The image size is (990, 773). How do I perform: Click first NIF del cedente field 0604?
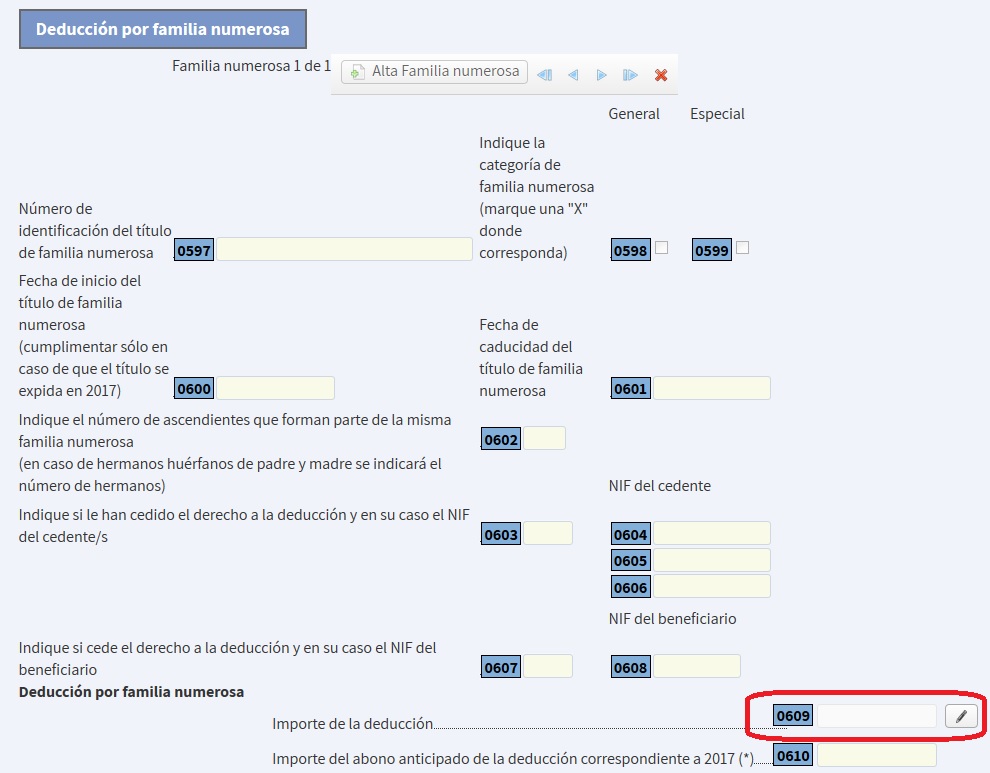(711, 533)
